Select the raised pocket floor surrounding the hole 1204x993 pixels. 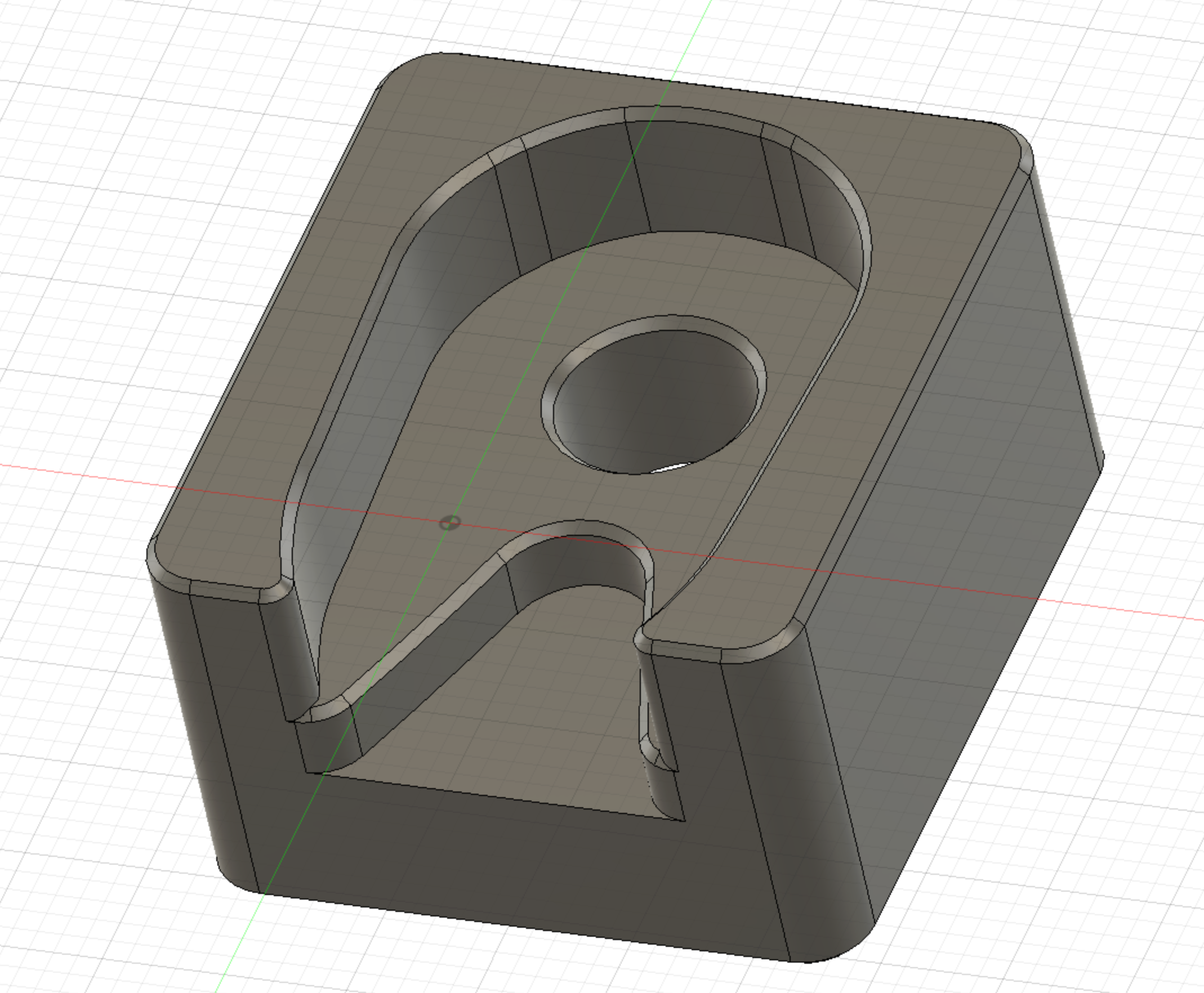click(492, 435)
